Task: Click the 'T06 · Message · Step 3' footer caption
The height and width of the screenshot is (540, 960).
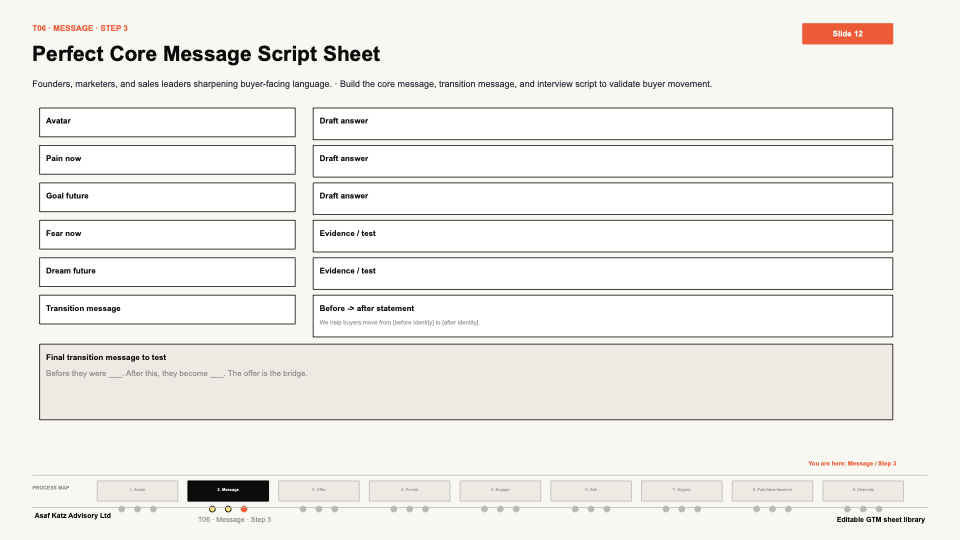Action: pos(234,519)
